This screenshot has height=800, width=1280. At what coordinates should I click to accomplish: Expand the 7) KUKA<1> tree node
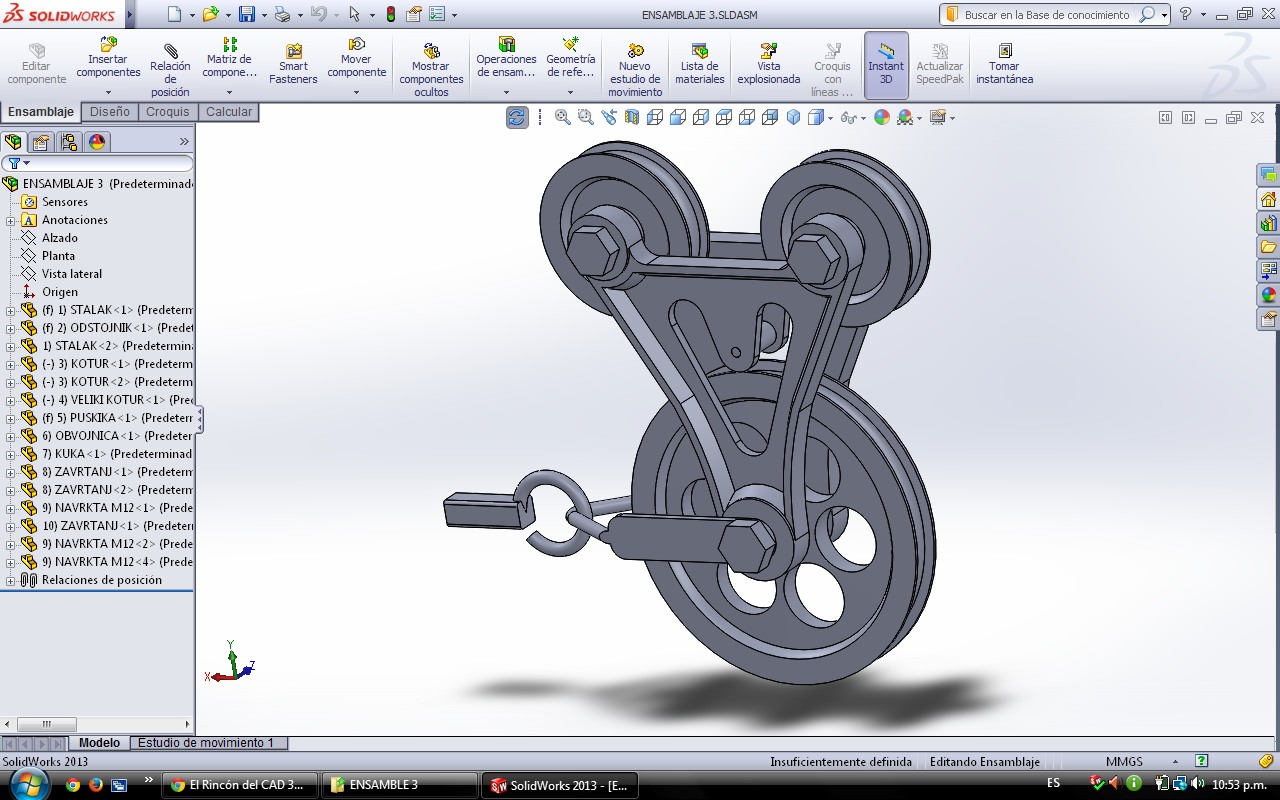coord(10,454)
